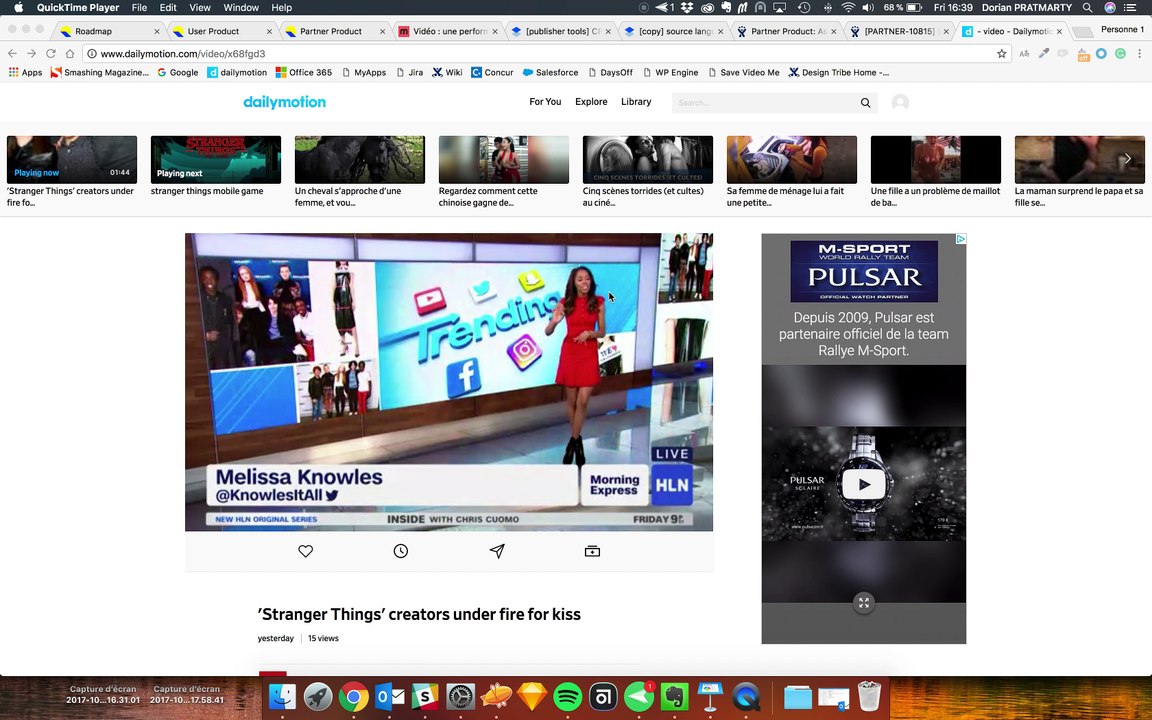
Task: Click the heart like icon under video
Action: pyautogui.click(x=306, y=551)
